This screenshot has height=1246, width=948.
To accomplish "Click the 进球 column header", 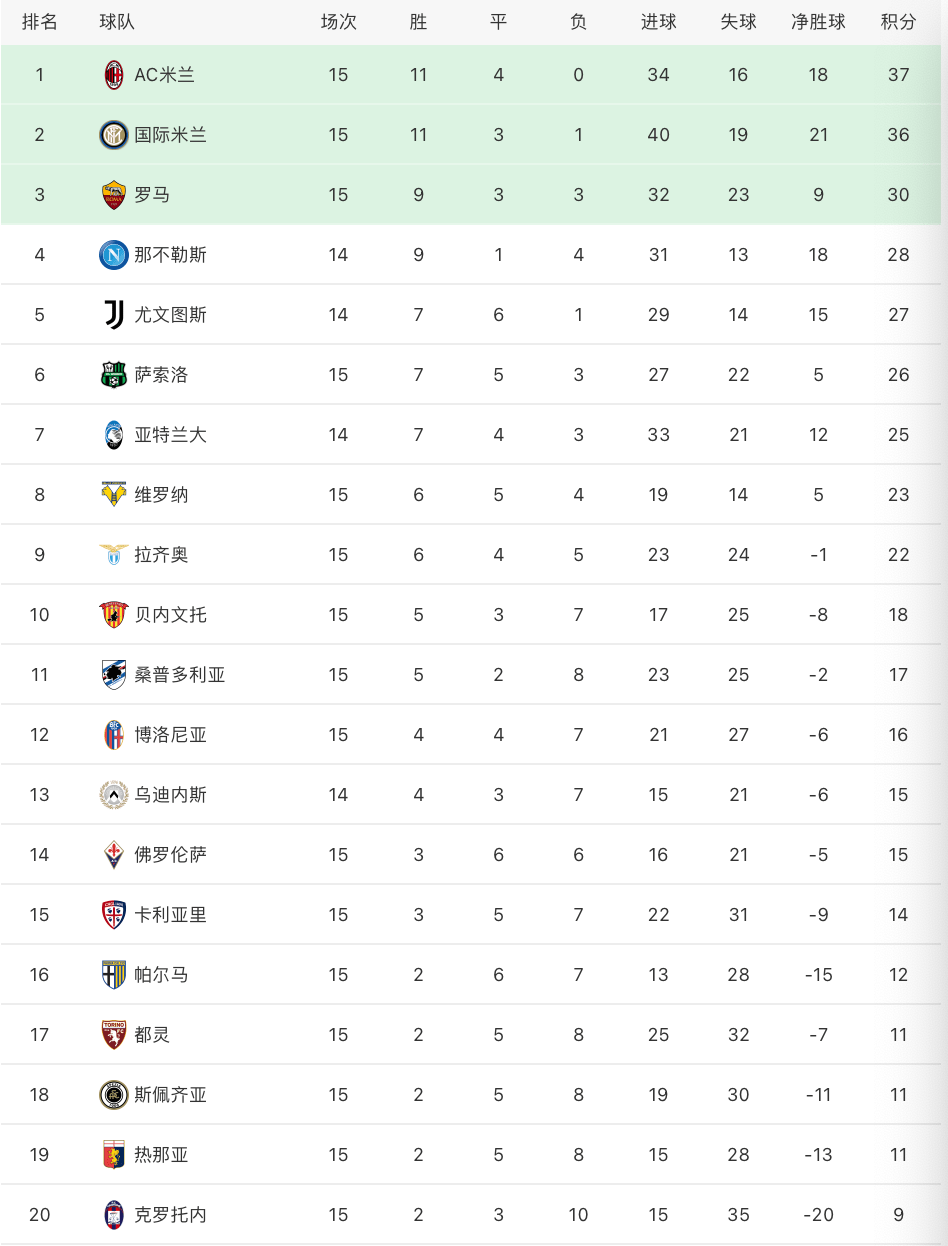I will click(x=658, y=22).
